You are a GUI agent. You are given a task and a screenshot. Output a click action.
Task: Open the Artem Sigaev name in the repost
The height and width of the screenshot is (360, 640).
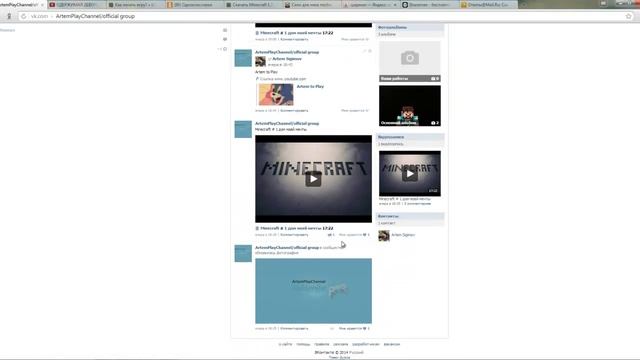pyautogui.click(x=287, y=59)
